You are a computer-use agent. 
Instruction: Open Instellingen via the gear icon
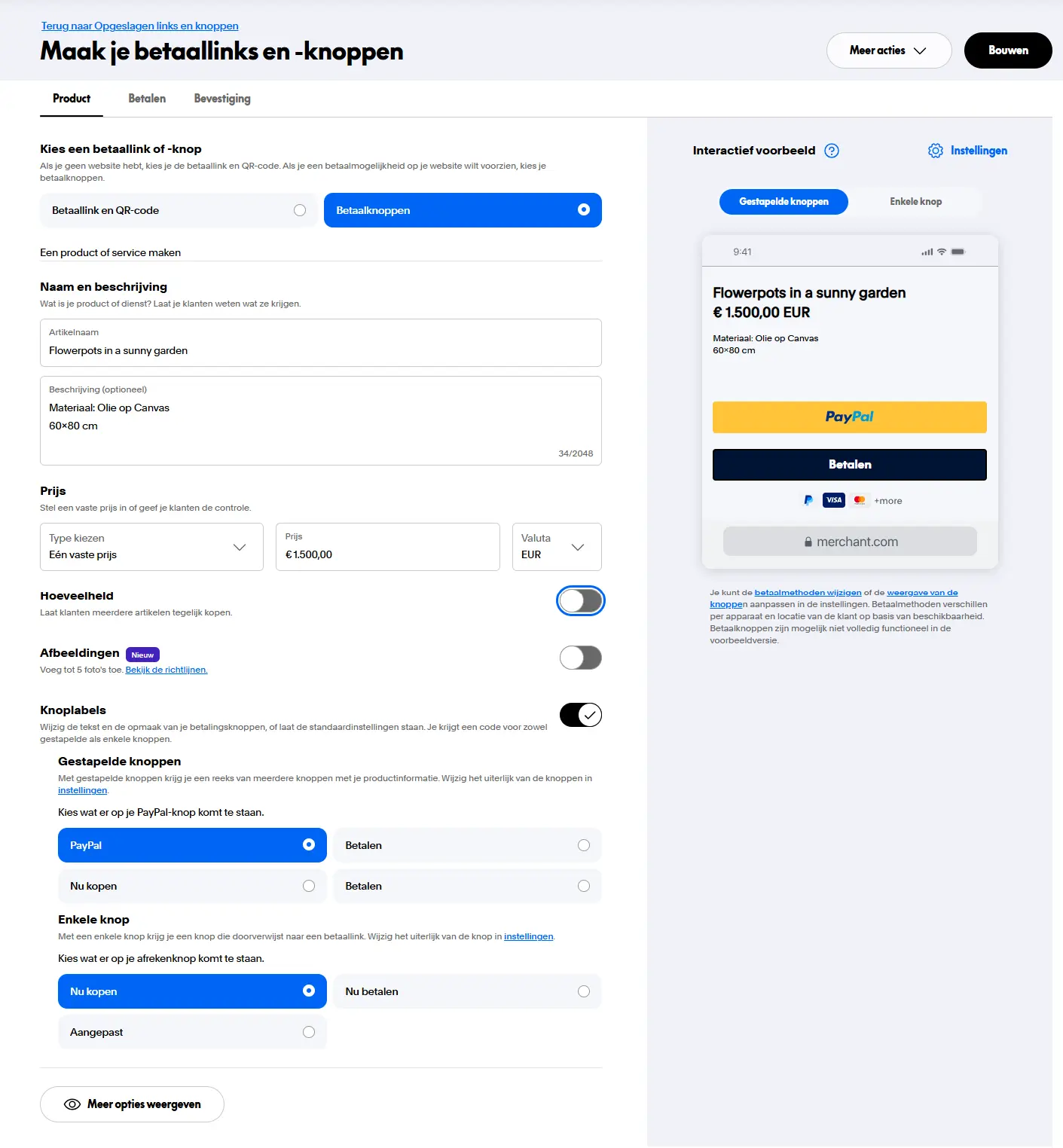coord(936,151)
